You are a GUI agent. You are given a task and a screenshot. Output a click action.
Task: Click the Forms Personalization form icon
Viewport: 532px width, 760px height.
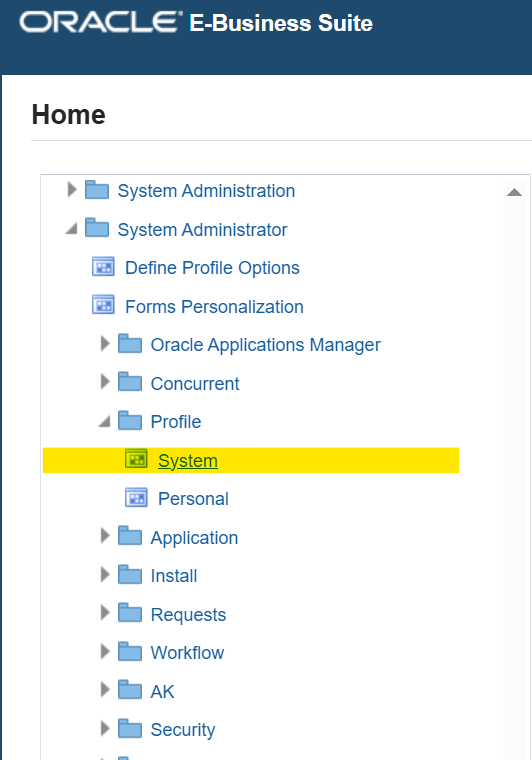point(103,305)
